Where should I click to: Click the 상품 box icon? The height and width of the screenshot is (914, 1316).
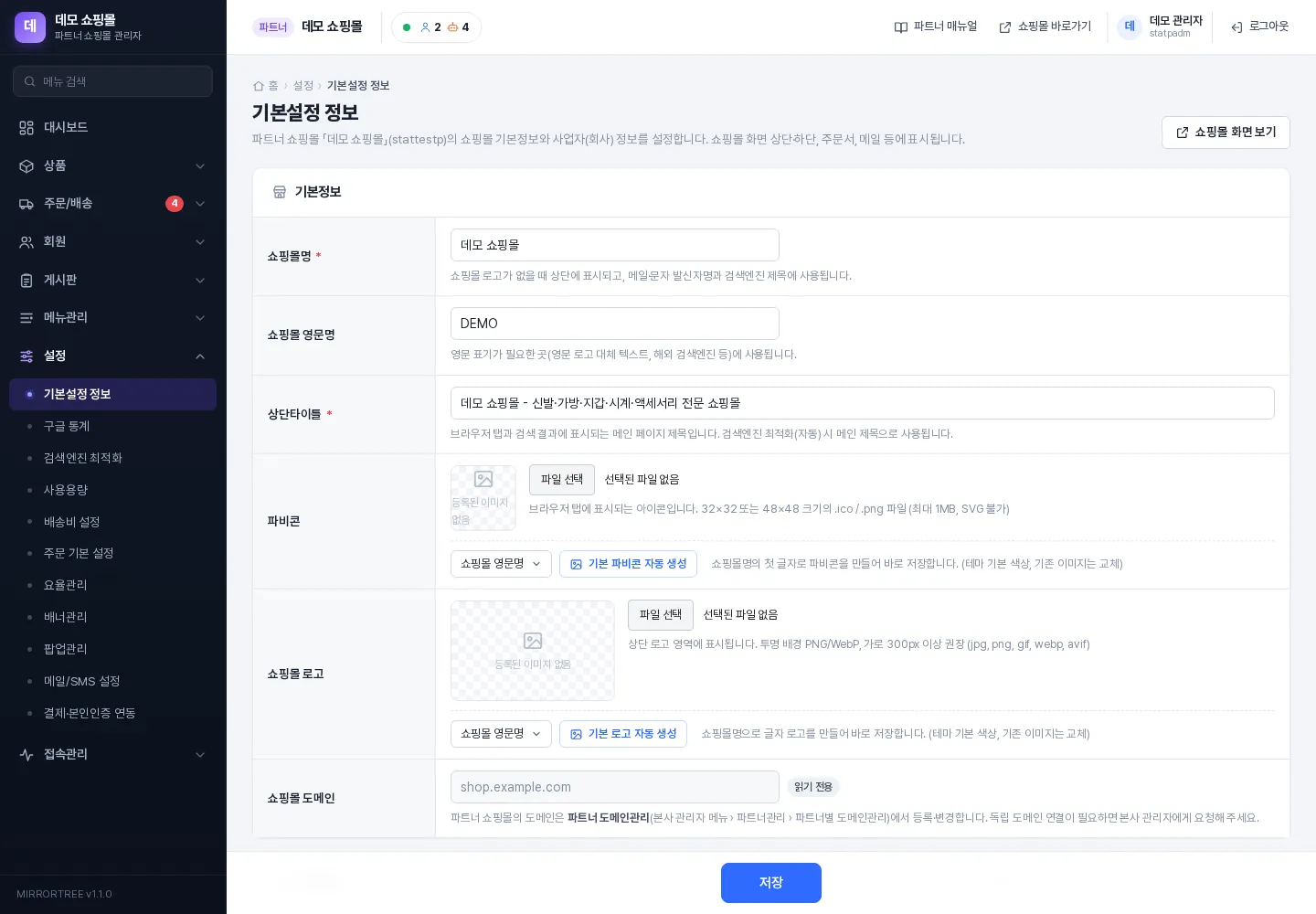click(x=27, y=166)
